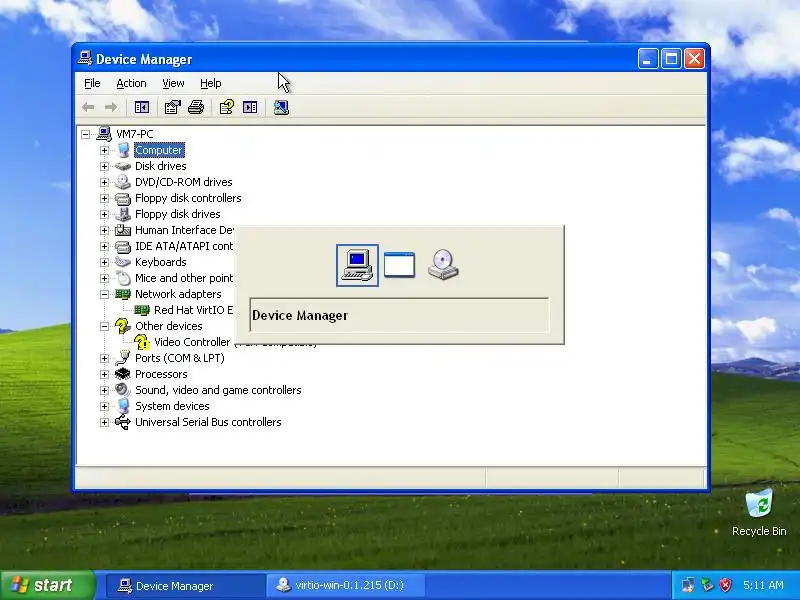800x600 pixels.
Task: Expand DVD/CD-ROM drives category
Action: coord(105,182)
